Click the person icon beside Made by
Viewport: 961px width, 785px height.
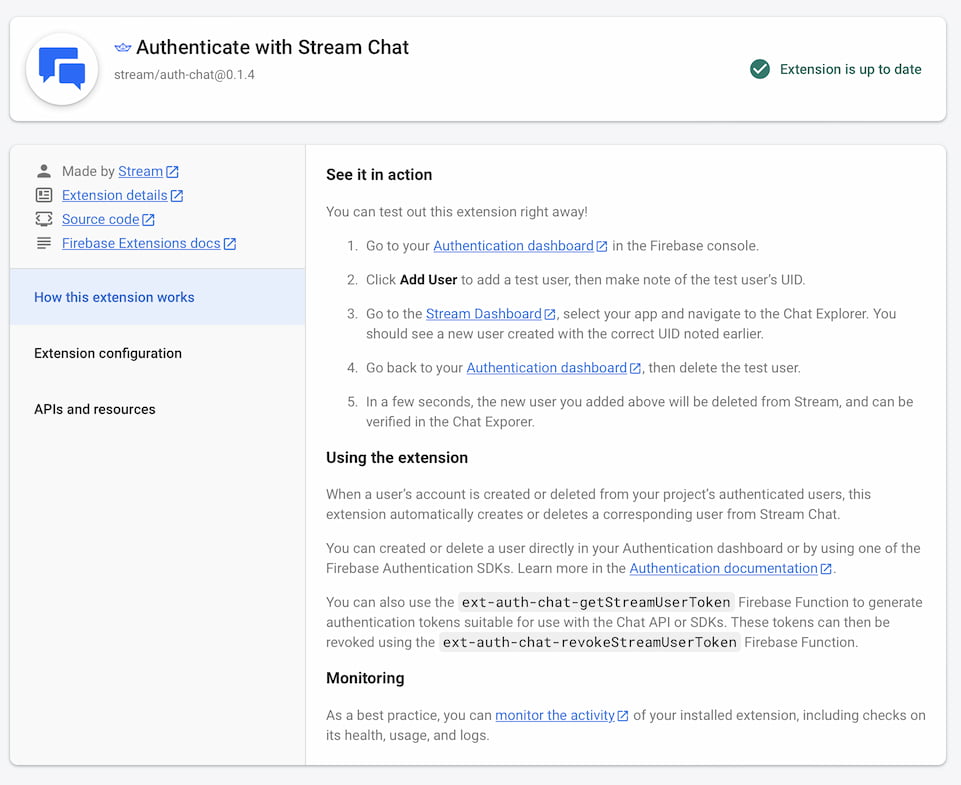[x=44, y=171]
